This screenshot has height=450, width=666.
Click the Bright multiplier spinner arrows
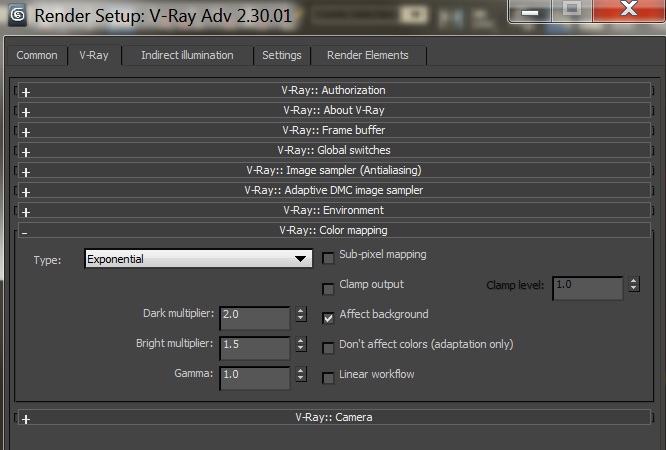[x=301, y=344]
